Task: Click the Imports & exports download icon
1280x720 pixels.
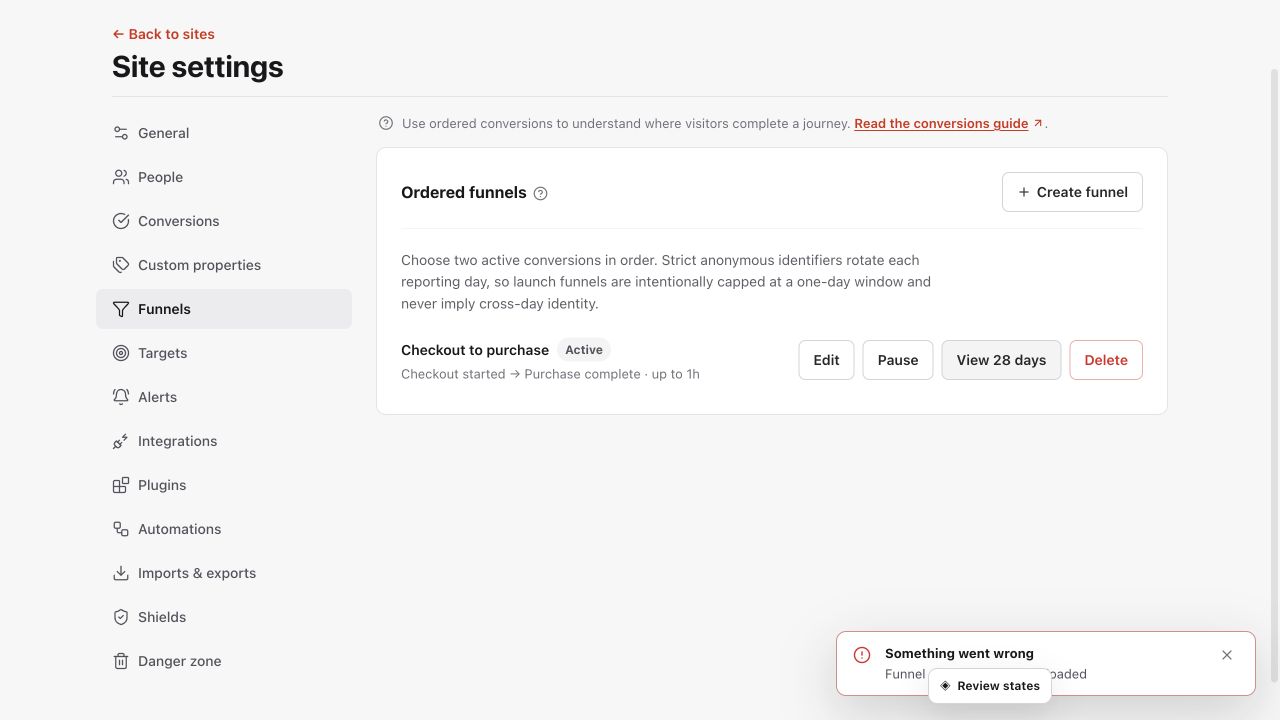Action: 121,573
